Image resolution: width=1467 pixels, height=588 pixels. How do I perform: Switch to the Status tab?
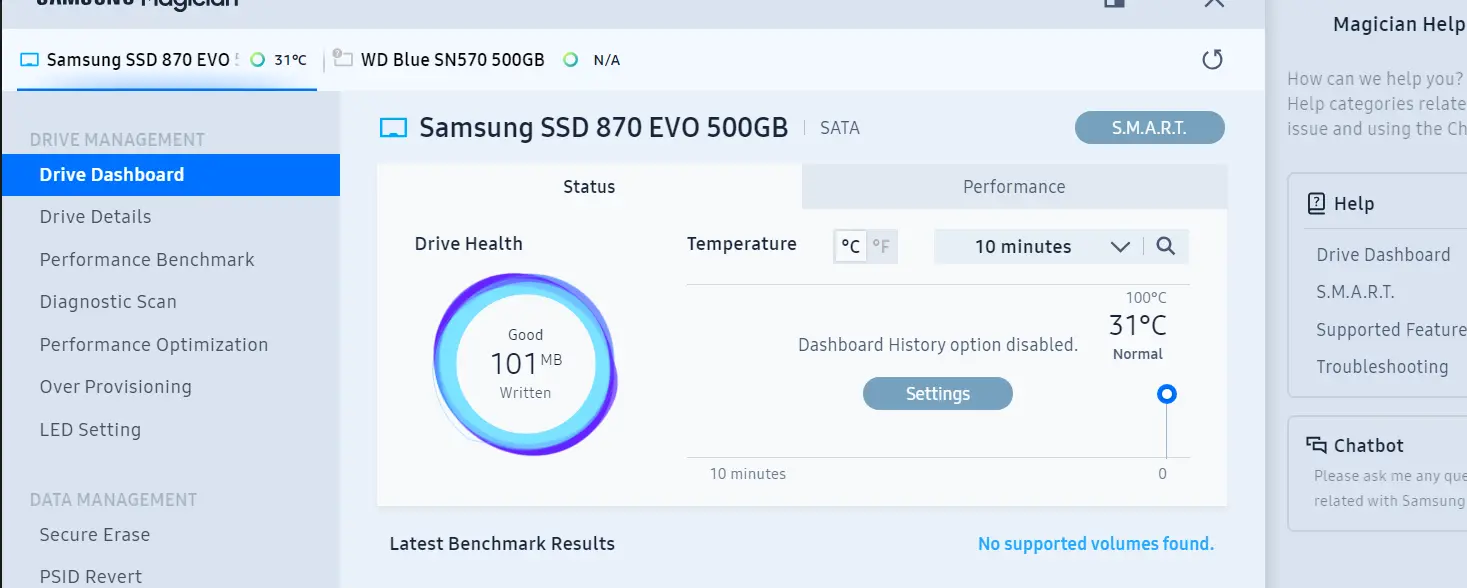click(x=589, y=187)
